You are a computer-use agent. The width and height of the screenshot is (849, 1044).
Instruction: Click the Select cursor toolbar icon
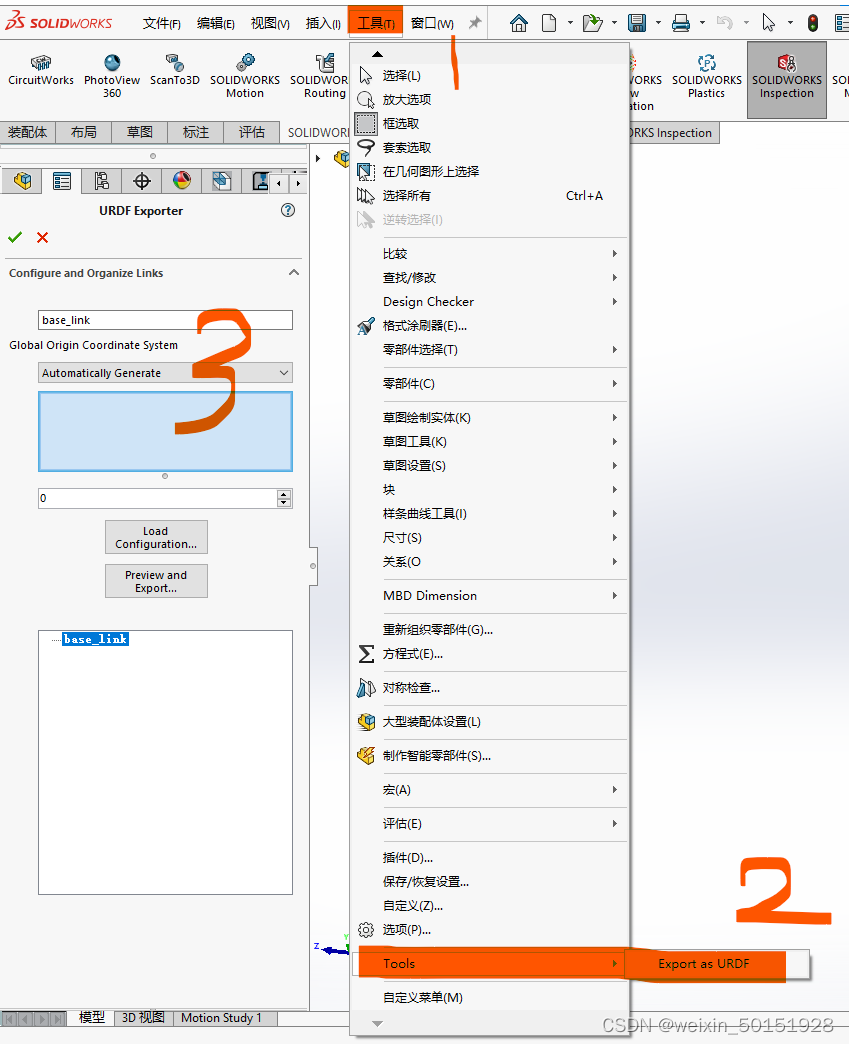point(768,23)
